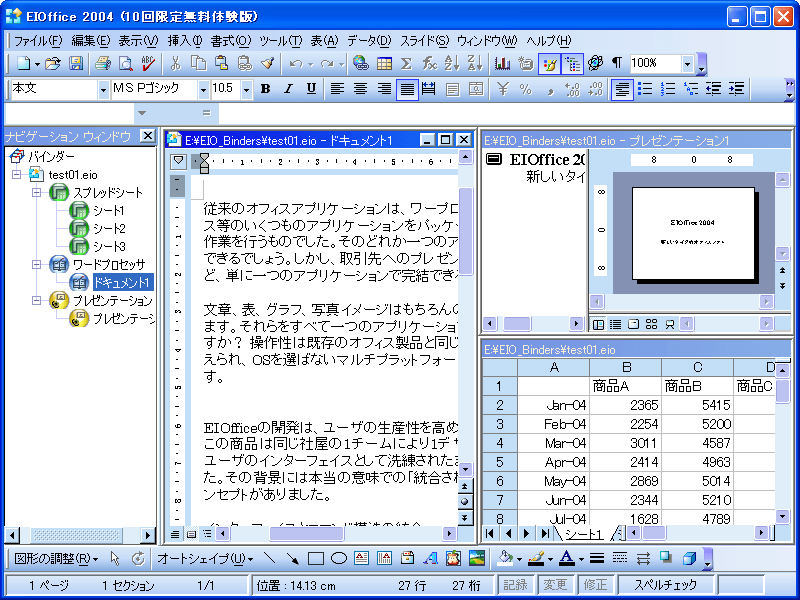Click the Percent style icon

pos(525,89)
